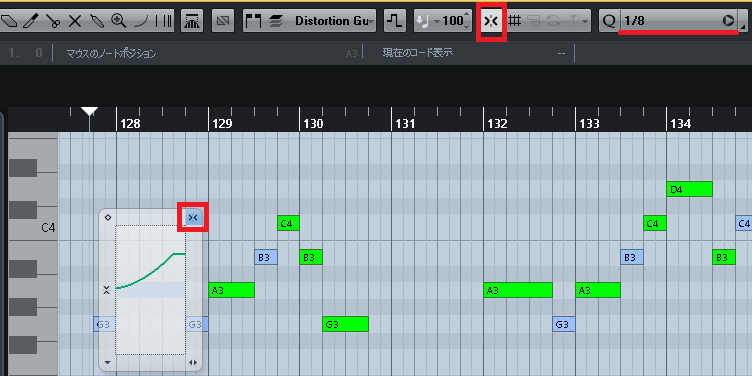
Task: Toggle snap in the note expression editor
Action: coord(193,218)
